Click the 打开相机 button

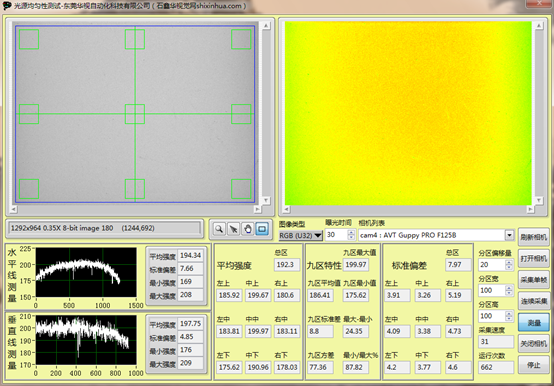534,259
